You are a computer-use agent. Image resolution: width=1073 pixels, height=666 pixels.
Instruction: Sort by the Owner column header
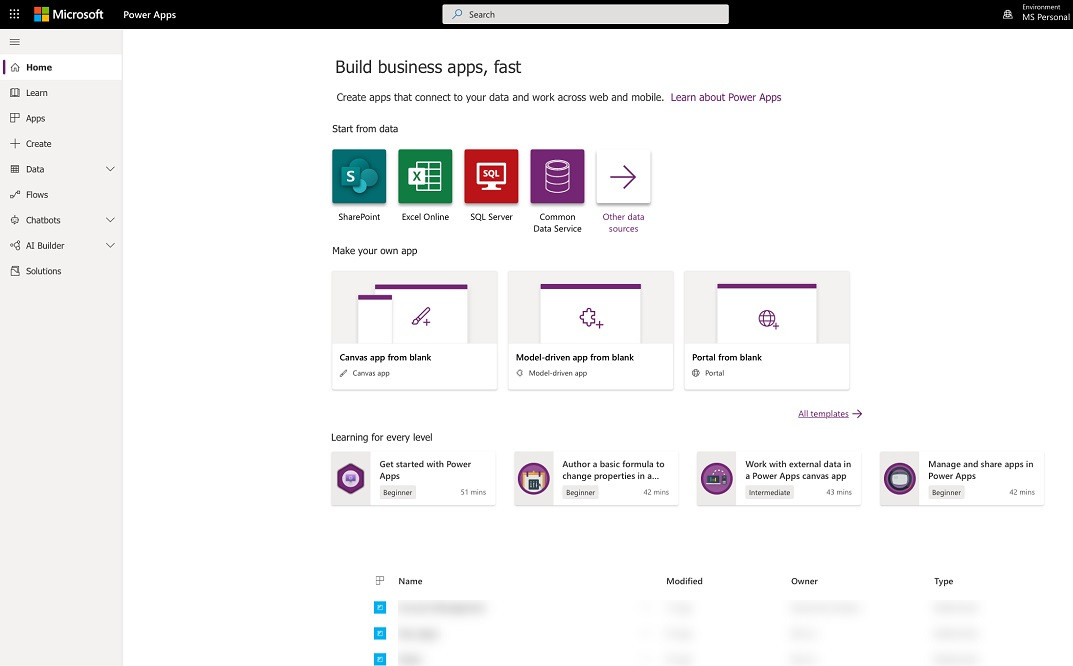pos(804,581)
